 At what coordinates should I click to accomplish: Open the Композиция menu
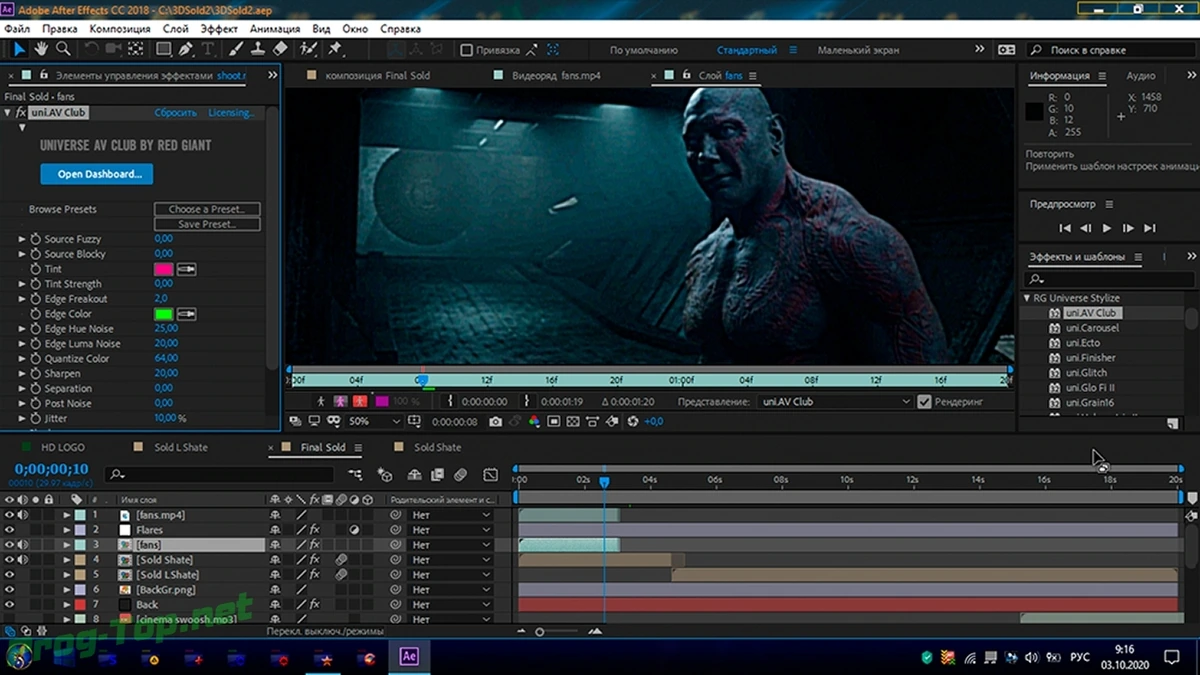coord(120,29)
